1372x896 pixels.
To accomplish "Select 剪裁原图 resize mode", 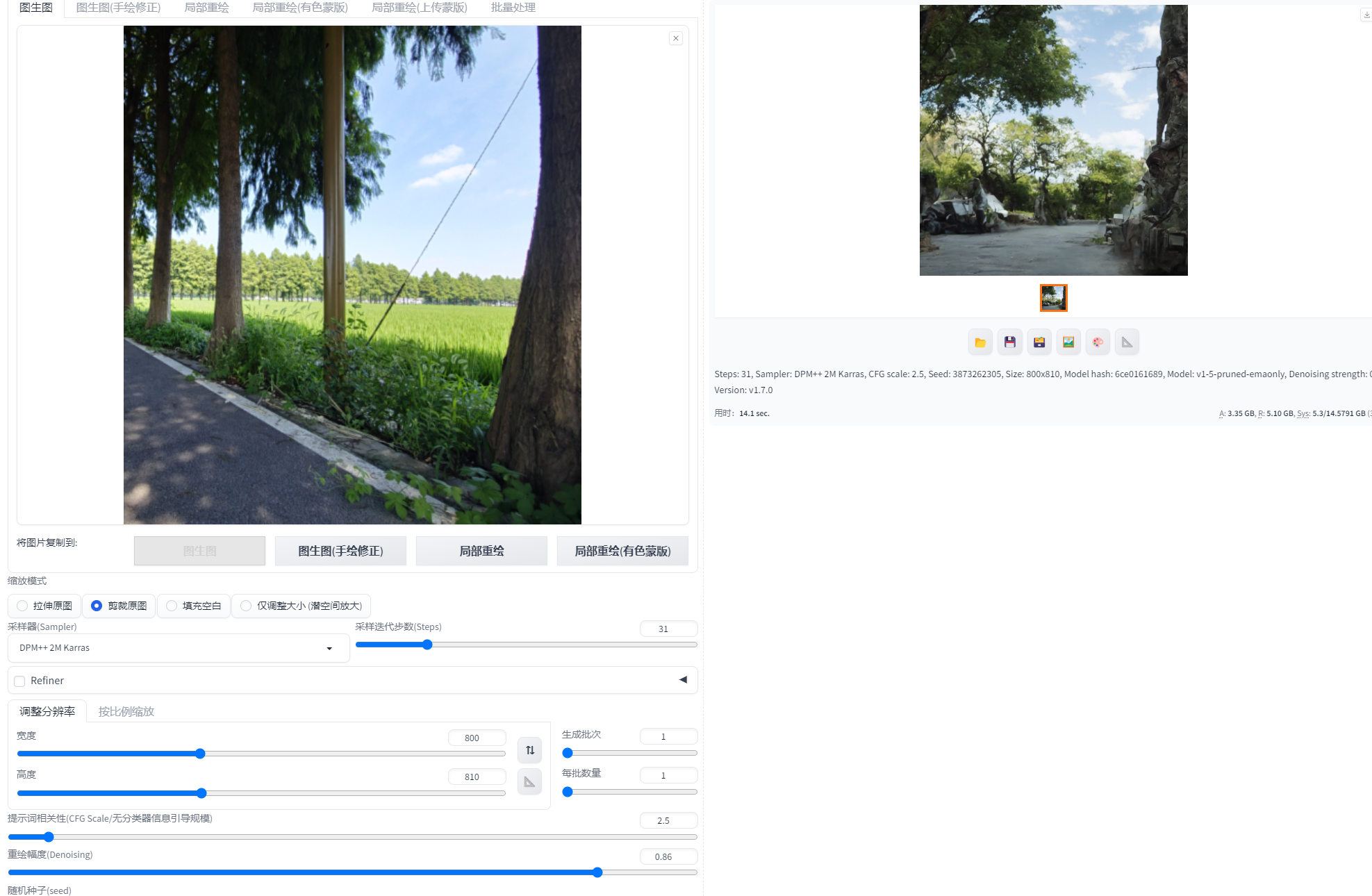I will [x=119, y=606].
